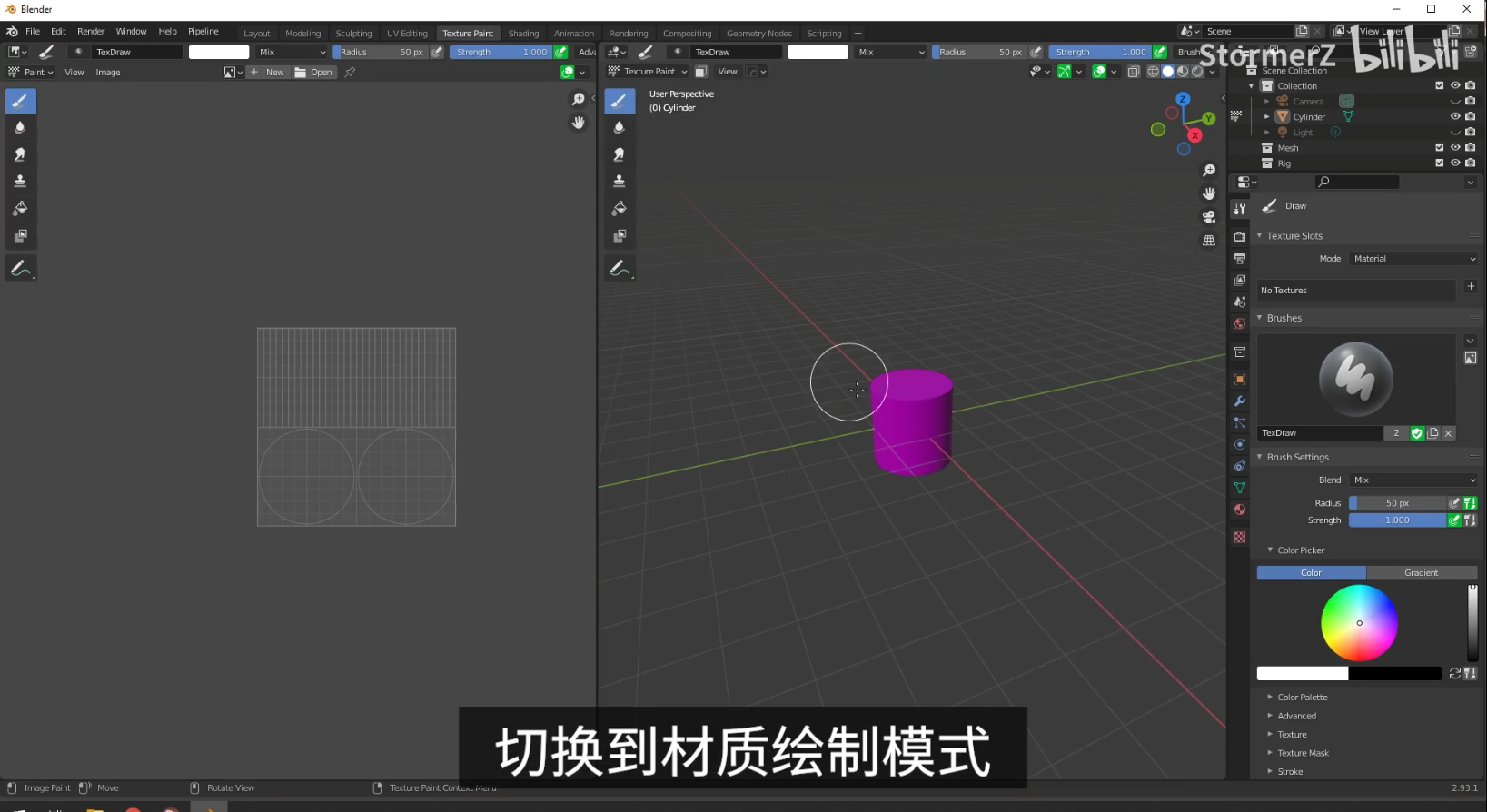The width and height of the screenshot is (1487, 812).
Task: Select the Soften tool in 3D viewport
Action: point(620,128)
